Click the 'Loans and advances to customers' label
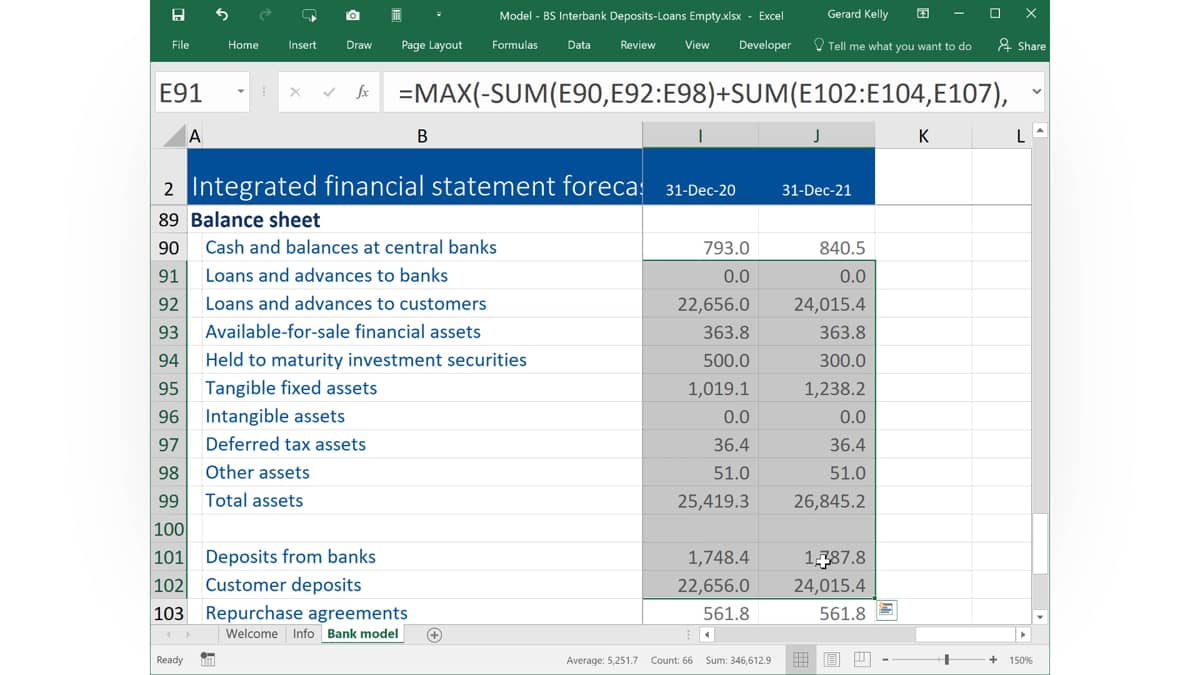 click(x=346, y=304)
